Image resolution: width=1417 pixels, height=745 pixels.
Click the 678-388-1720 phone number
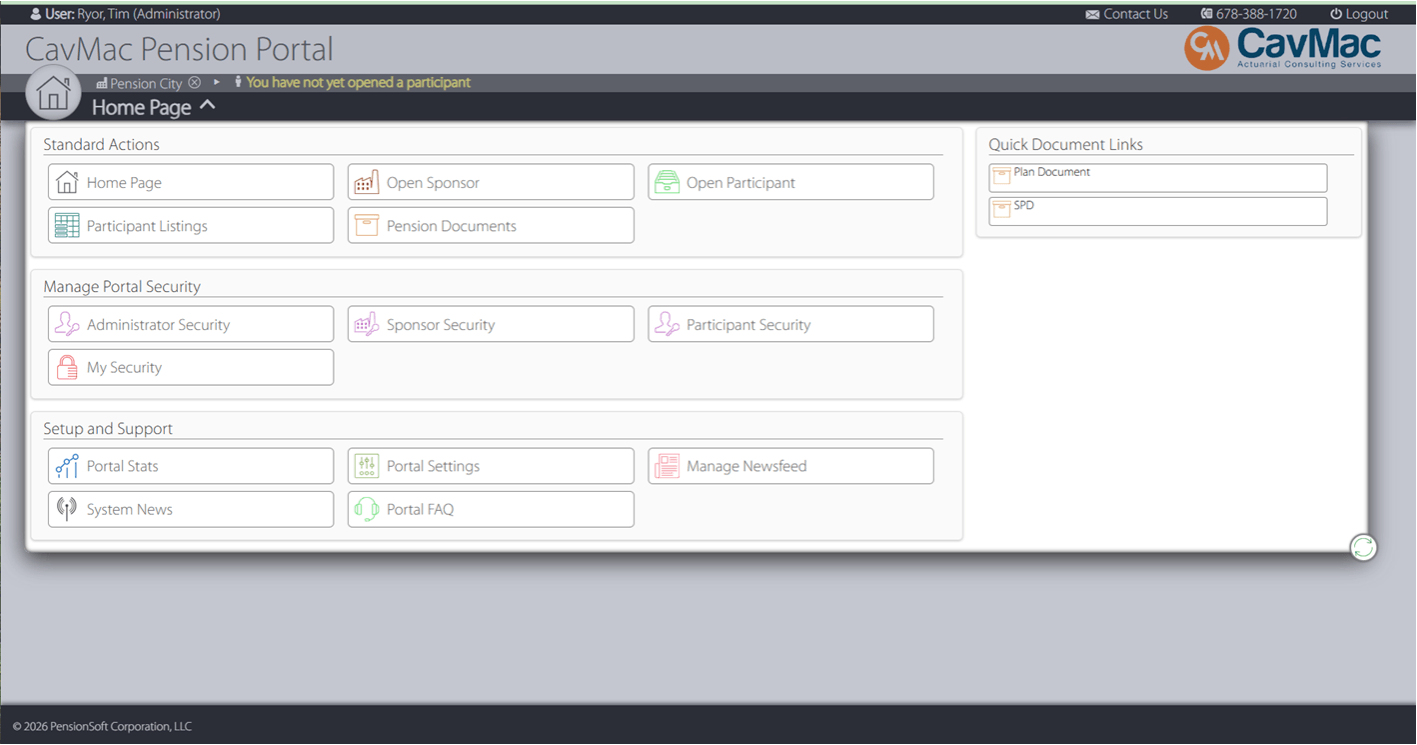point(1256,14)
